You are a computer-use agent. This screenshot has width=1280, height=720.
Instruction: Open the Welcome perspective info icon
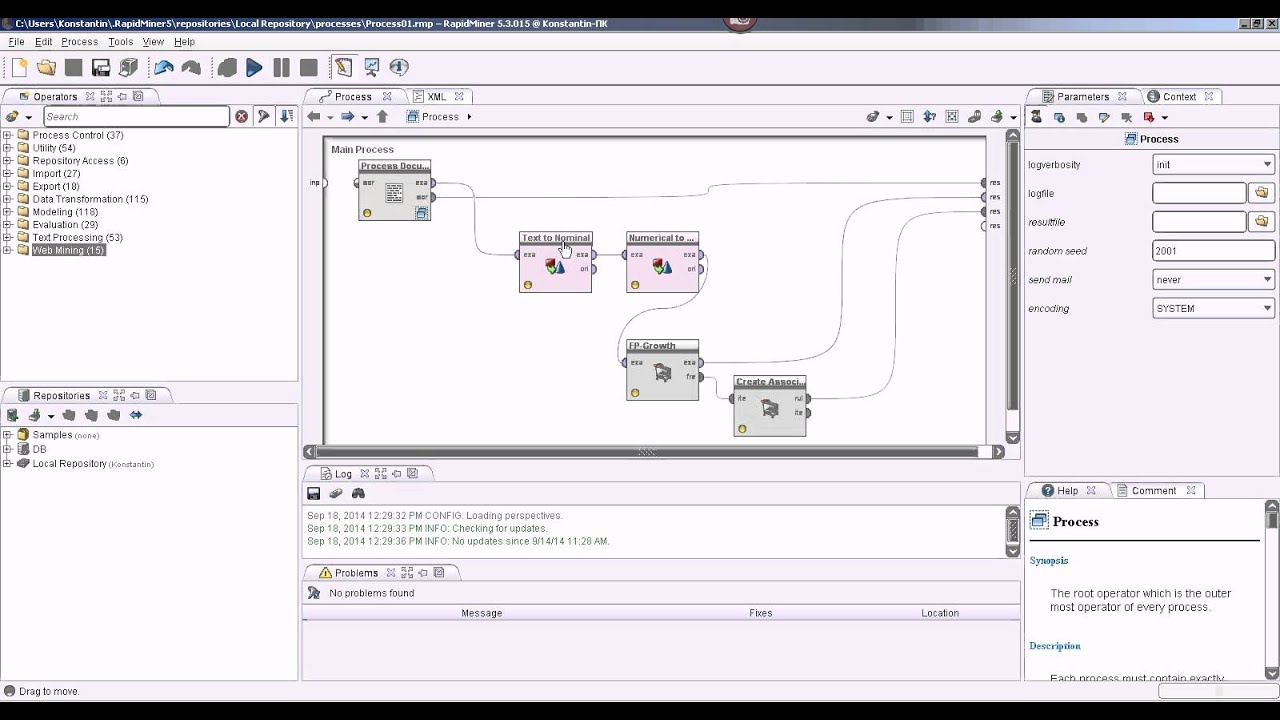399,67
